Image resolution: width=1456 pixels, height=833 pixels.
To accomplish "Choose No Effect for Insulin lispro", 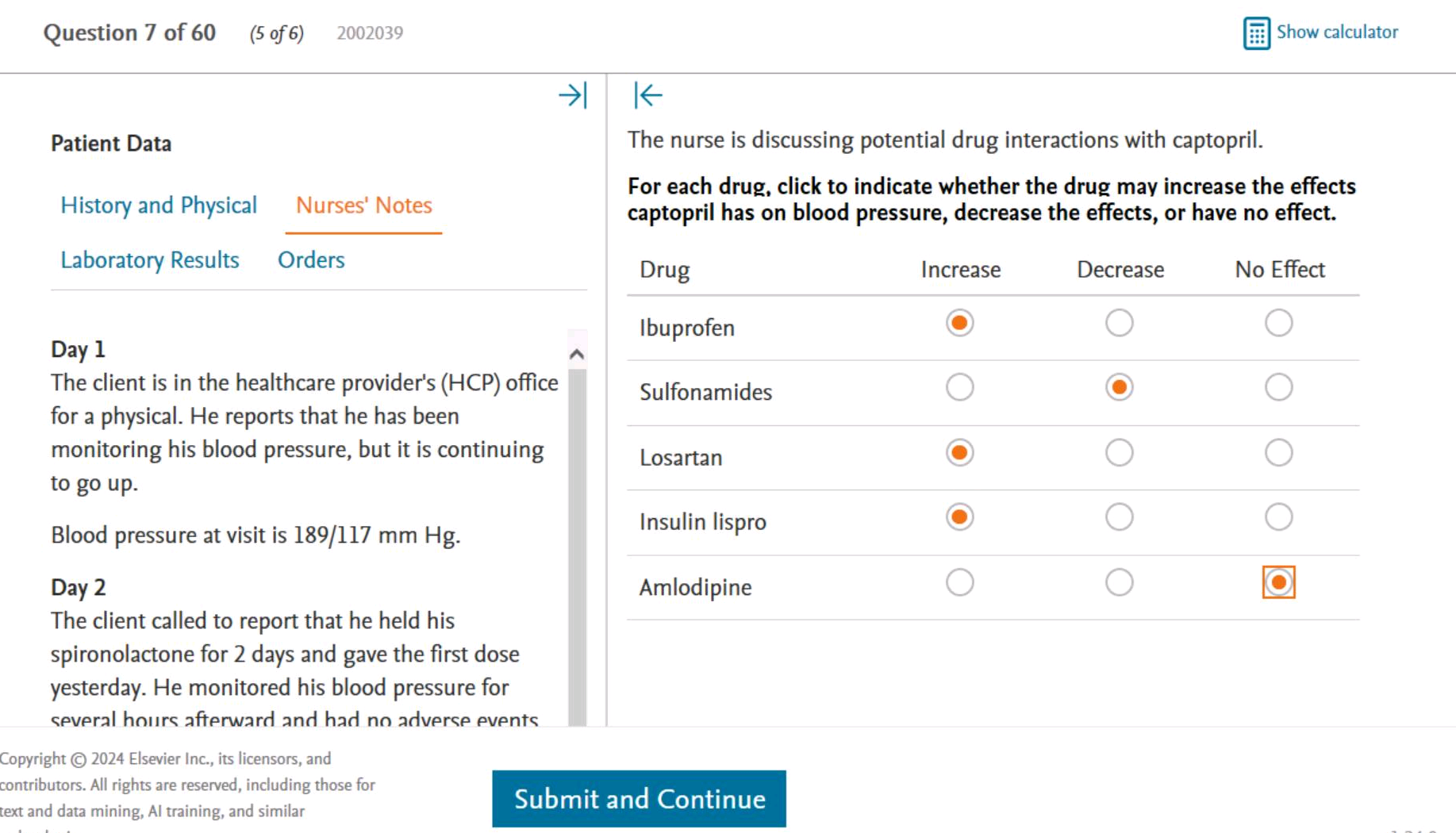I will (x=1278, y=517).
